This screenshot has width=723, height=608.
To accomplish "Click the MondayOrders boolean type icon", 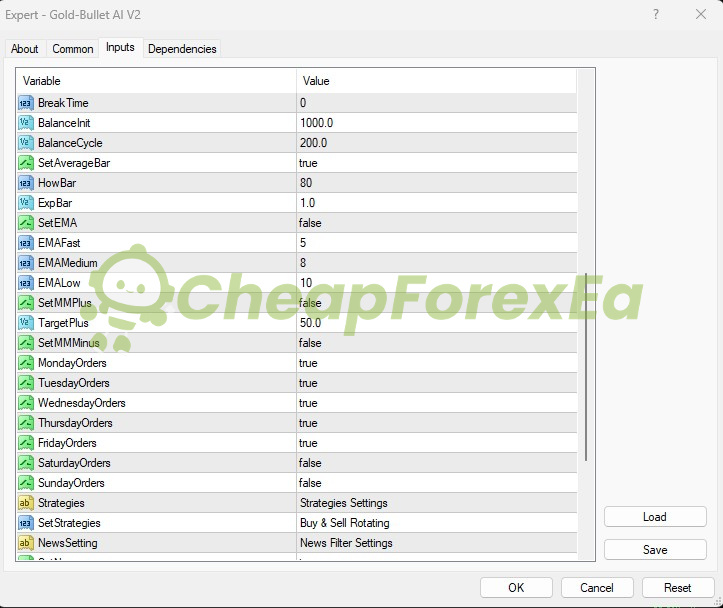I will click(x=26, y=363).
